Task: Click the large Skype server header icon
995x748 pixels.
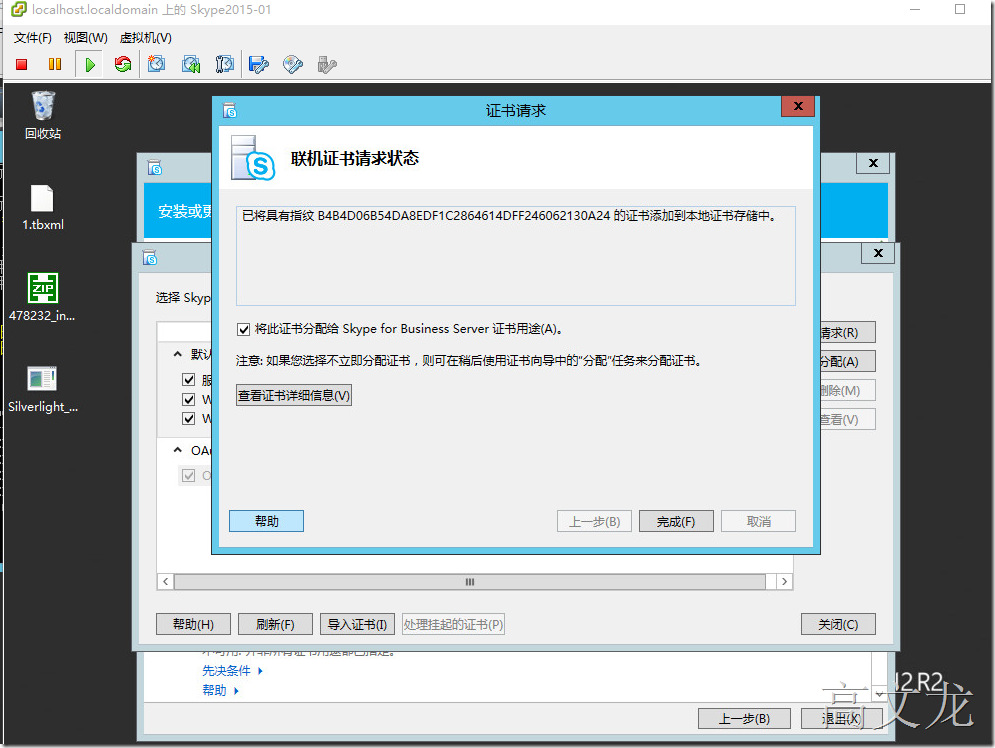Action: tap(253, 158)
